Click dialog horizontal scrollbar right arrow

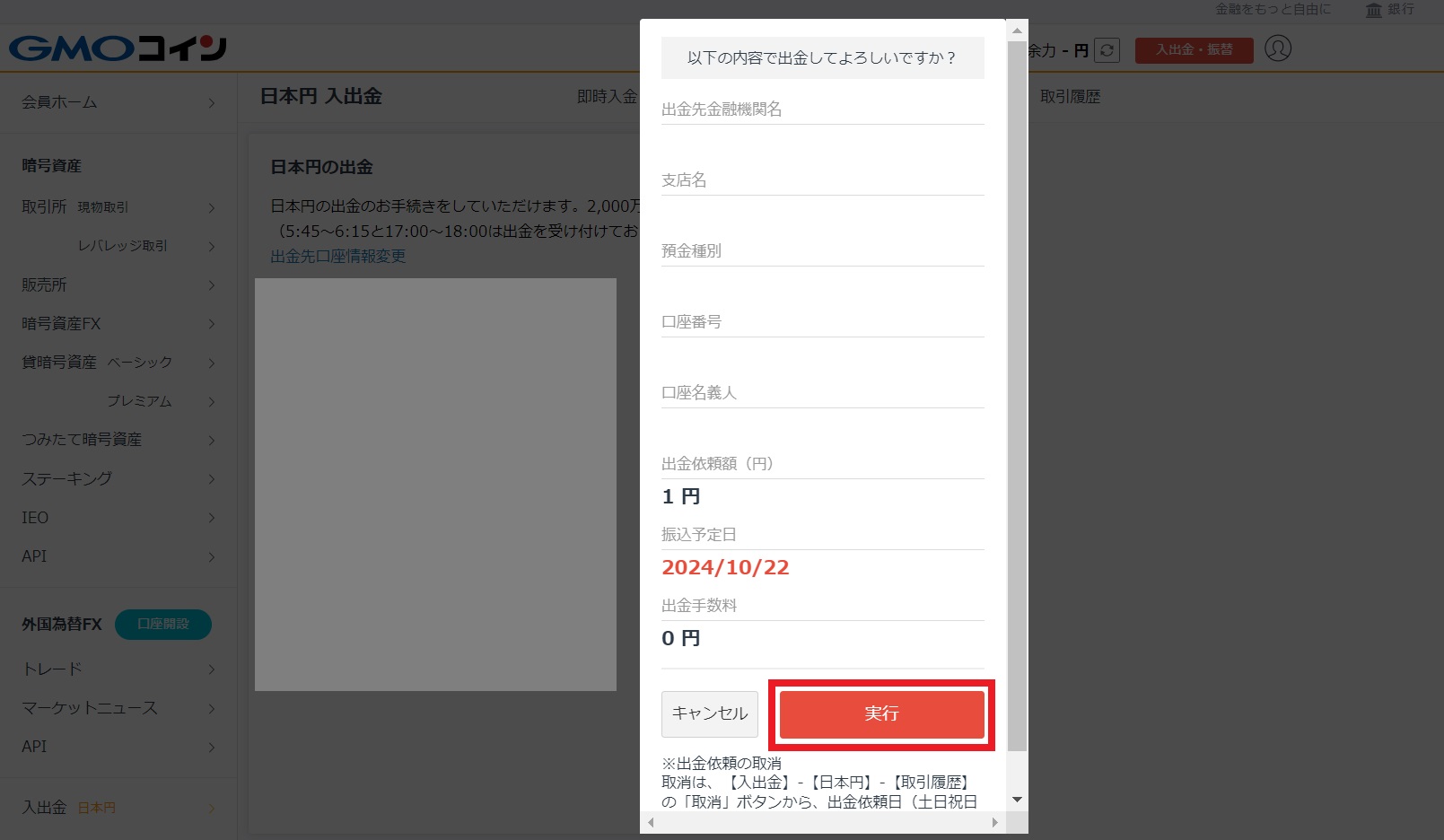tap(994, 822)
